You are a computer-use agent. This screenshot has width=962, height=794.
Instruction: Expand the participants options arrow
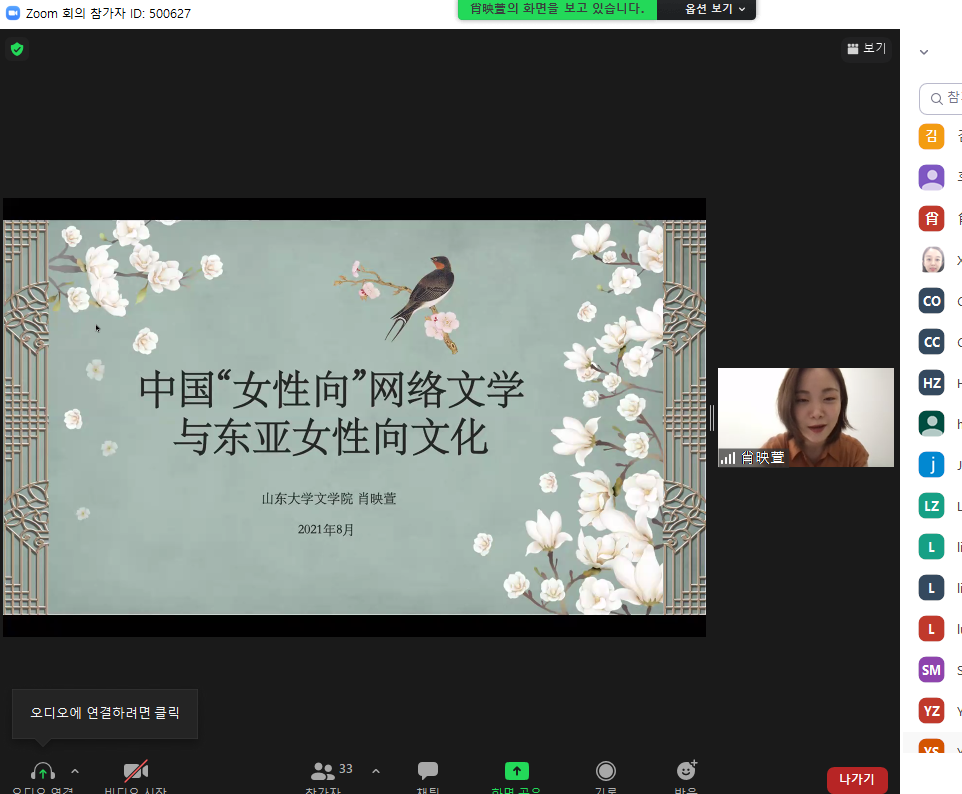pos(376,771)
